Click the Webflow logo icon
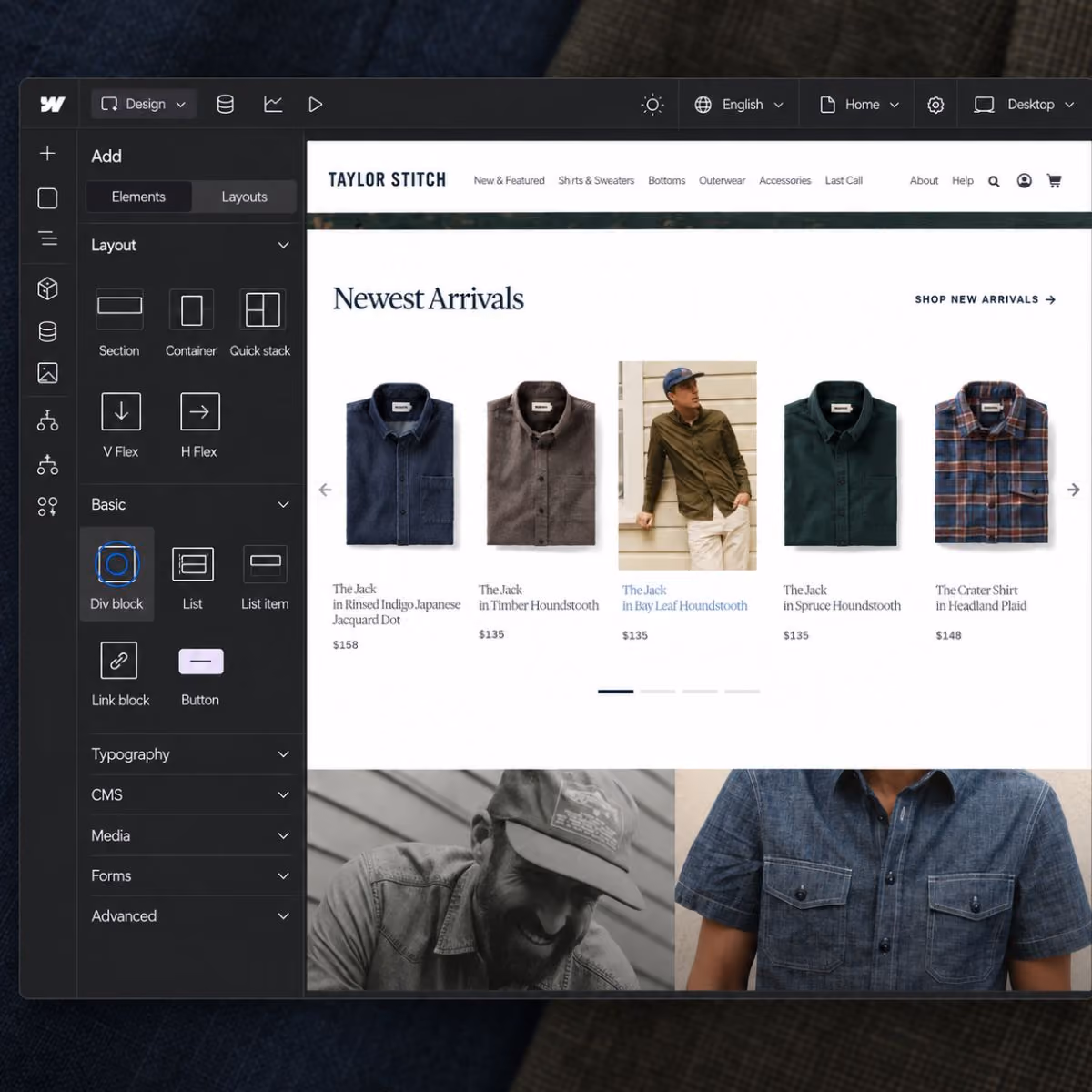Screen dimensions: 1092x1092 pos(52,104)
